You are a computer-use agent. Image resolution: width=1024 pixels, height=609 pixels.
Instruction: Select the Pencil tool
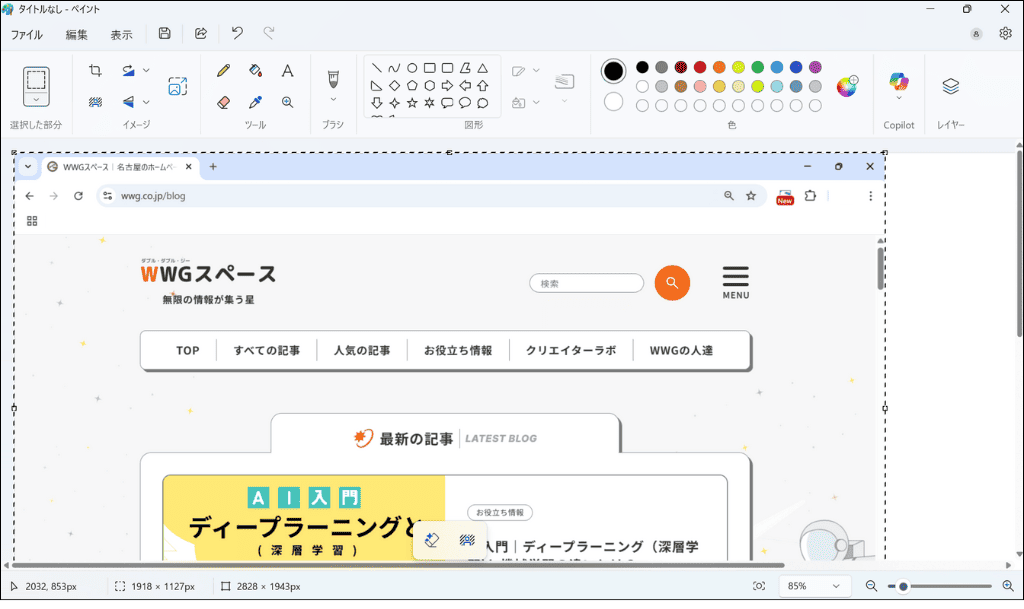coord(222,71)
